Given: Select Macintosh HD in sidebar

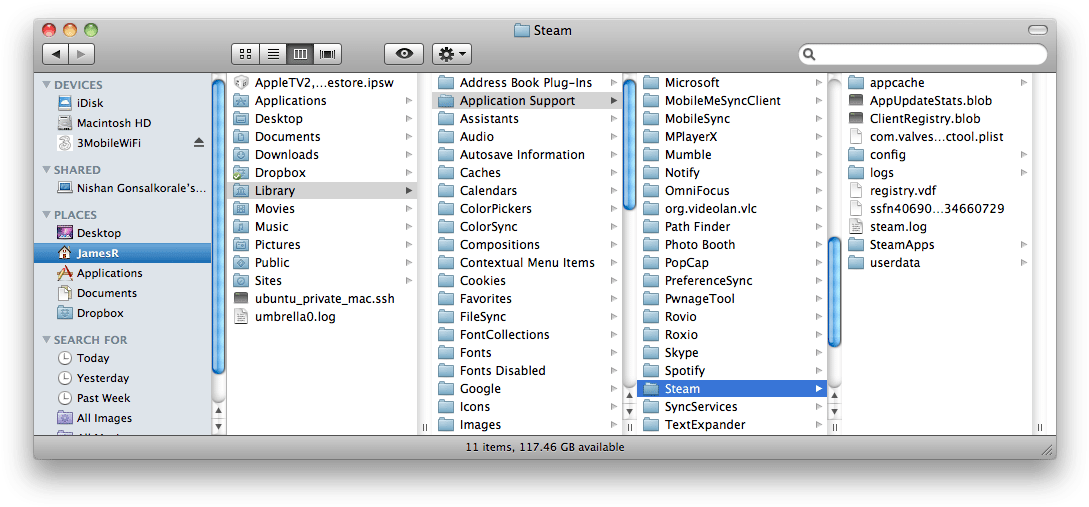Looking at the screenshot, I should tap(113, 123).
